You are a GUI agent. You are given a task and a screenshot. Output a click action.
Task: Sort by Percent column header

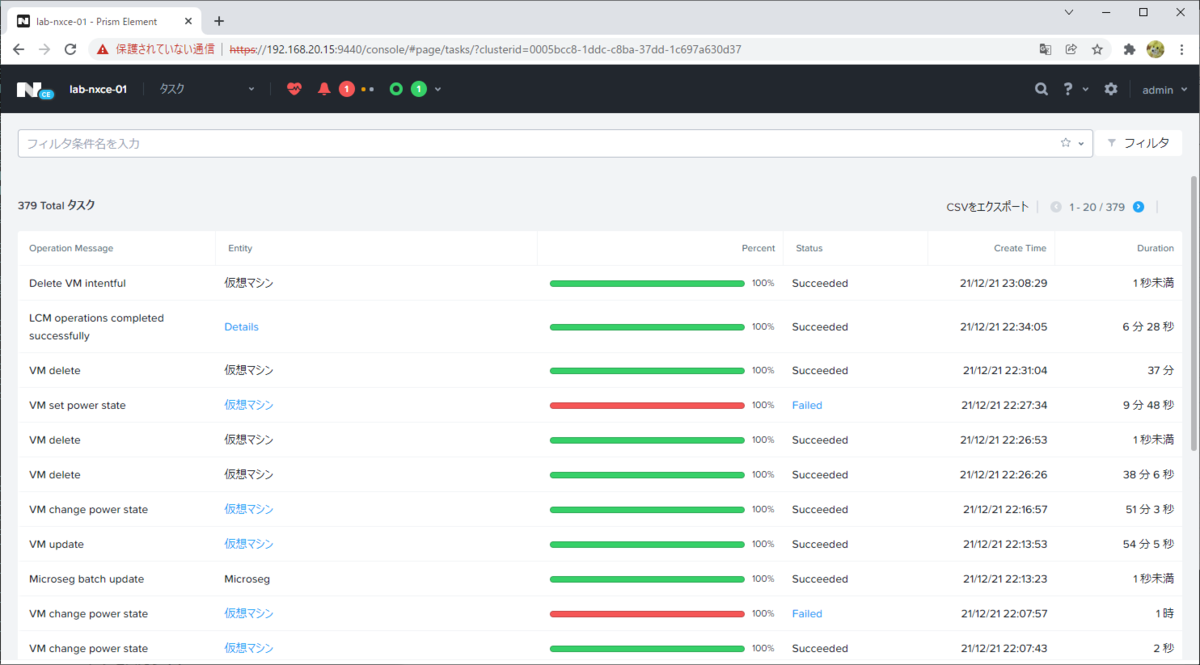pos(758,248)
